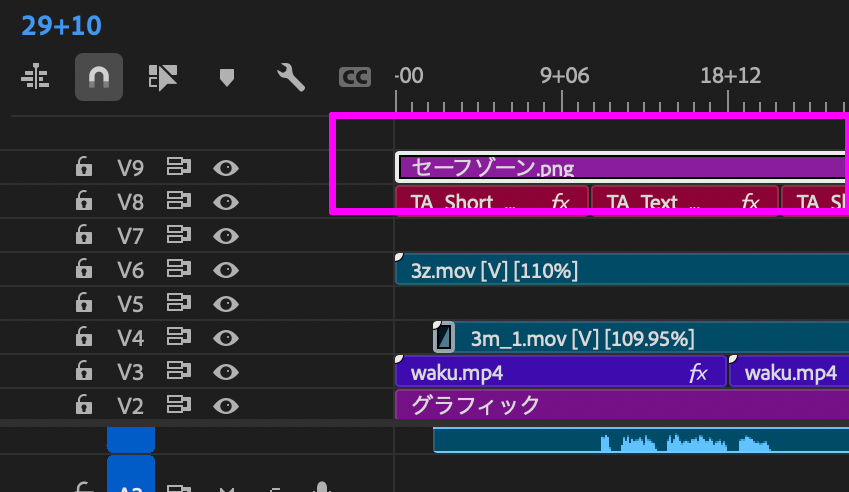Toggle Linked Selection in timeline toolbar
The width and height of the screenshot is (849, 492).
(x=161, y=77)
